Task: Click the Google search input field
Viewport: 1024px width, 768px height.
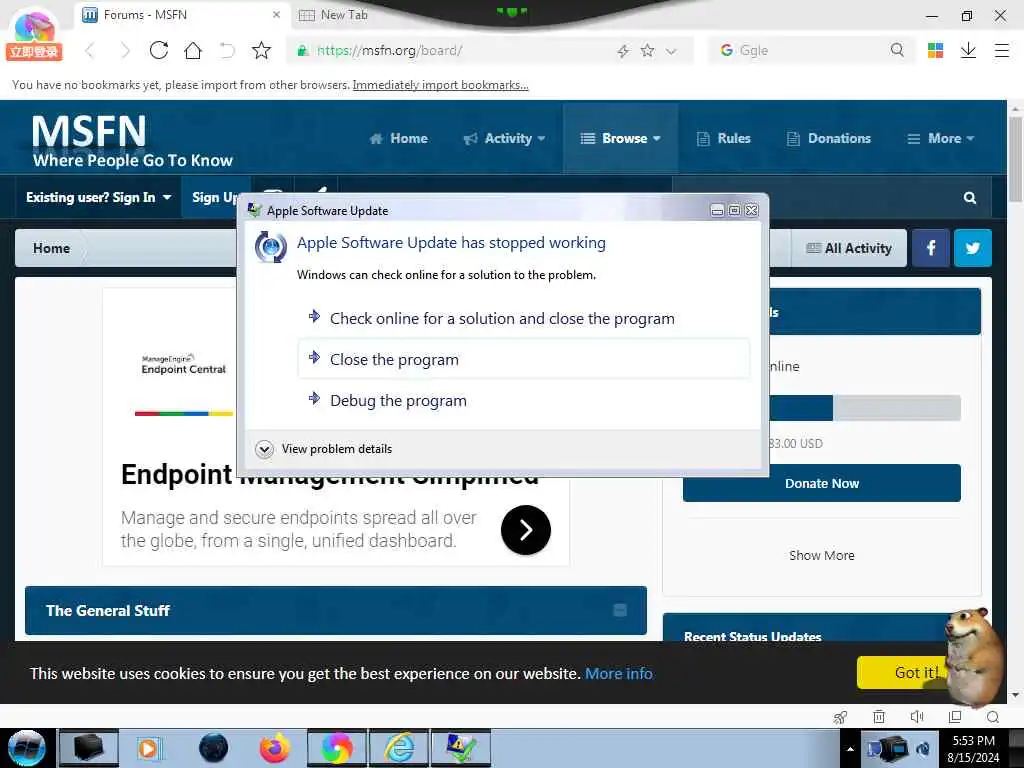Action: click(x=812, y=50)
